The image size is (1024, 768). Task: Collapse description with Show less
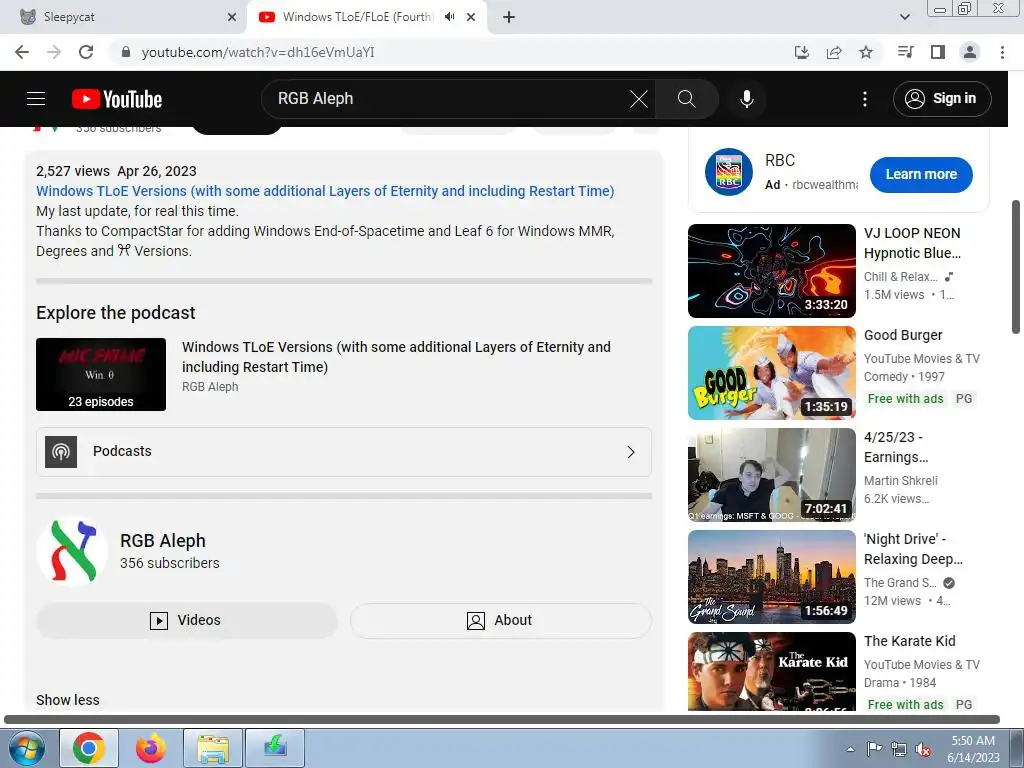click(x=68, y=700)
